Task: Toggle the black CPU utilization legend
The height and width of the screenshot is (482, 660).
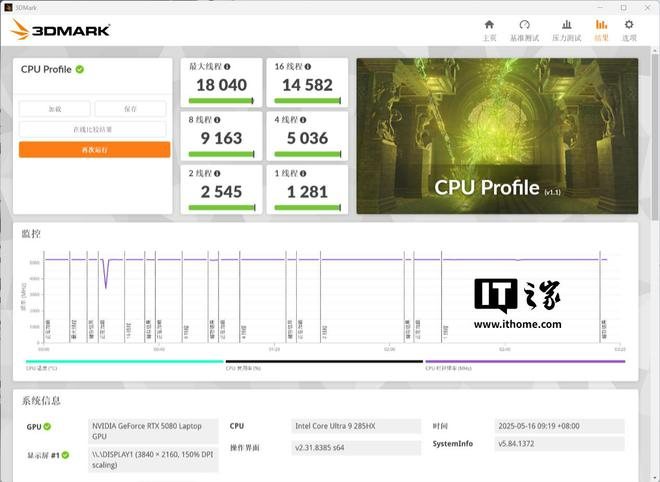Action: tap(324, 361)
